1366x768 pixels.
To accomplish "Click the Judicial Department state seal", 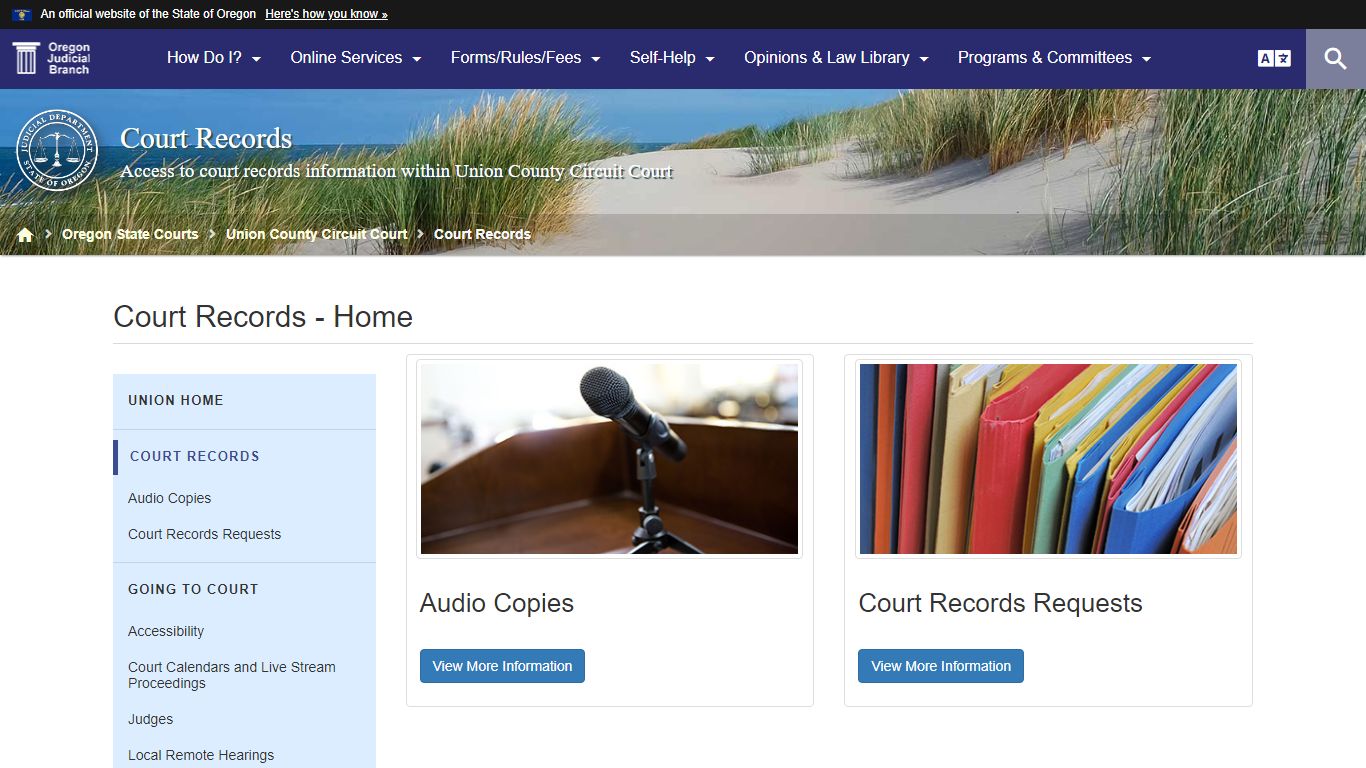I will [58, 150].
